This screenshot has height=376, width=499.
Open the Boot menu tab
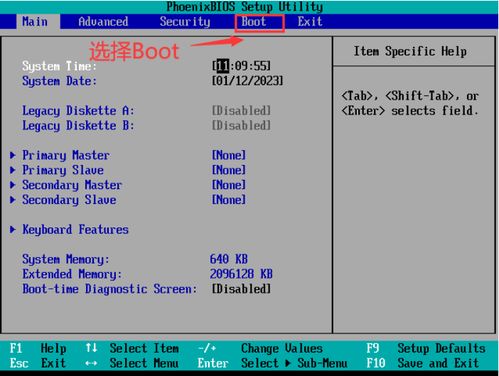click(254, 22)
